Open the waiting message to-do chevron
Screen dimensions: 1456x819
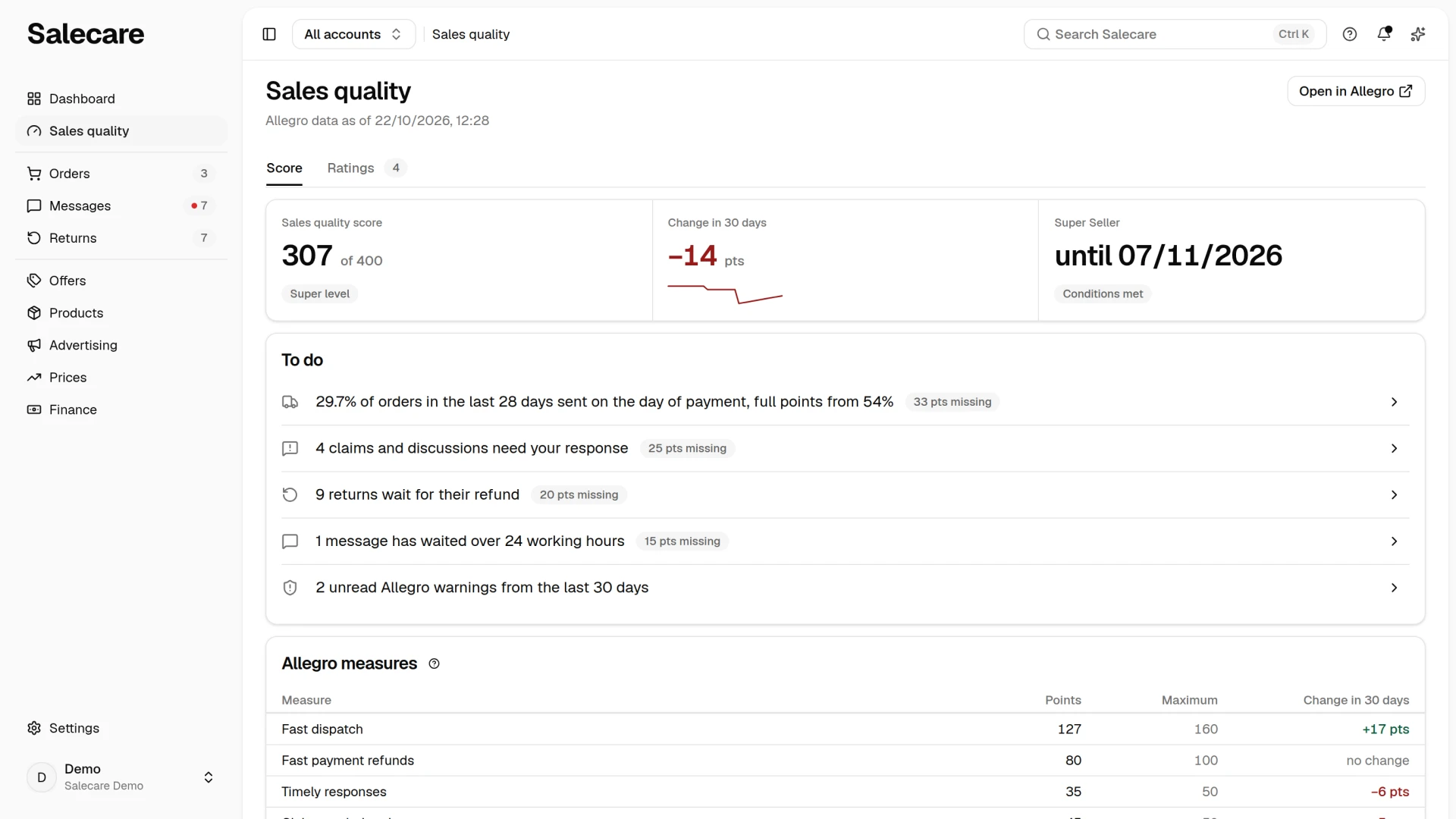tap(1394, 541)
